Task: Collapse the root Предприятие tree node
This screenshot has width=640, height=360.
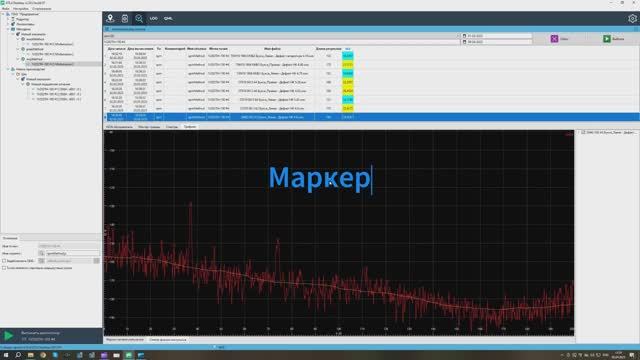Action: [3, 14]
